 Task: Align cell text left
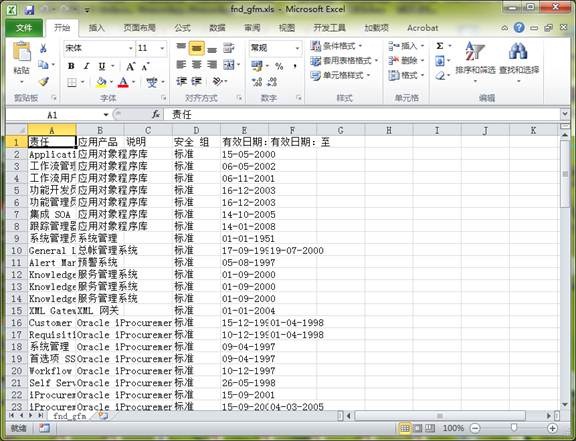click(181, 65)
